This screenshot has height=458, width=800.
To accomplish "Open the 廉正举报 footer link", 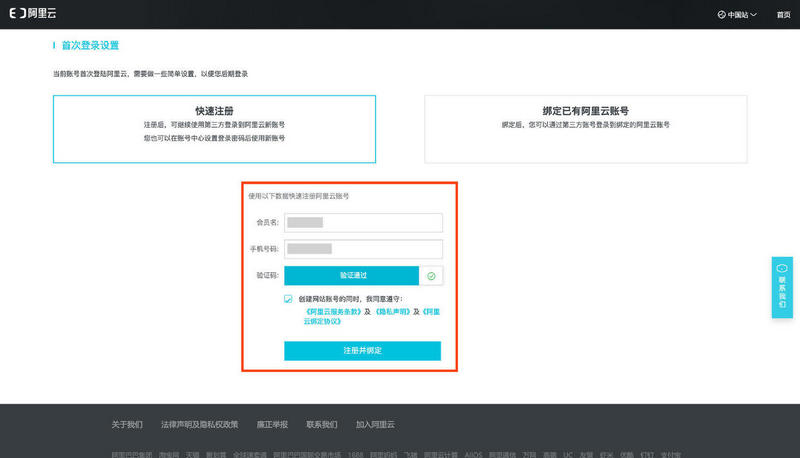I will click(x=272, y=424).
